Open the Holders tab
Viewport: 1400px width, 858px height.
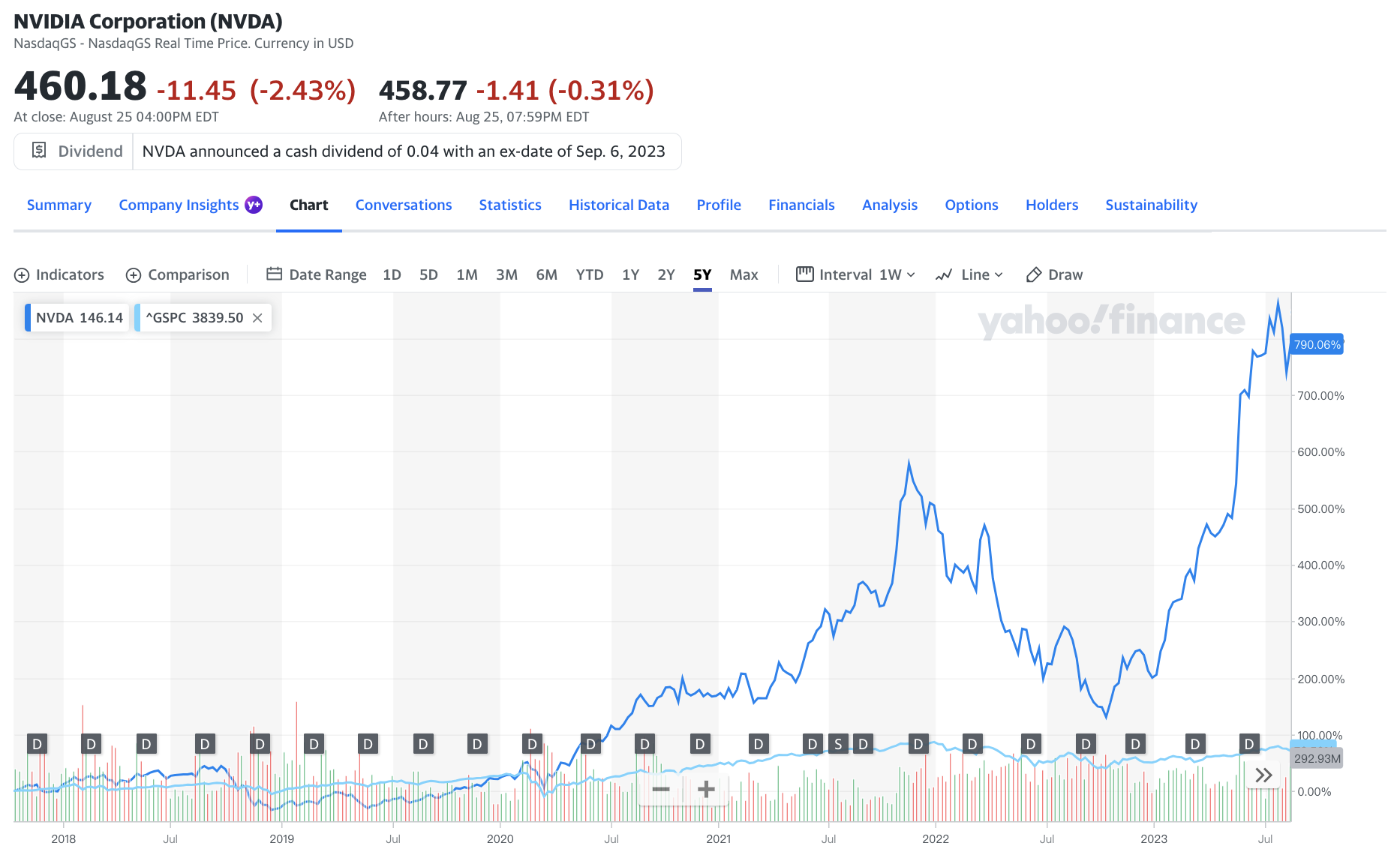tap(1052, 205)
